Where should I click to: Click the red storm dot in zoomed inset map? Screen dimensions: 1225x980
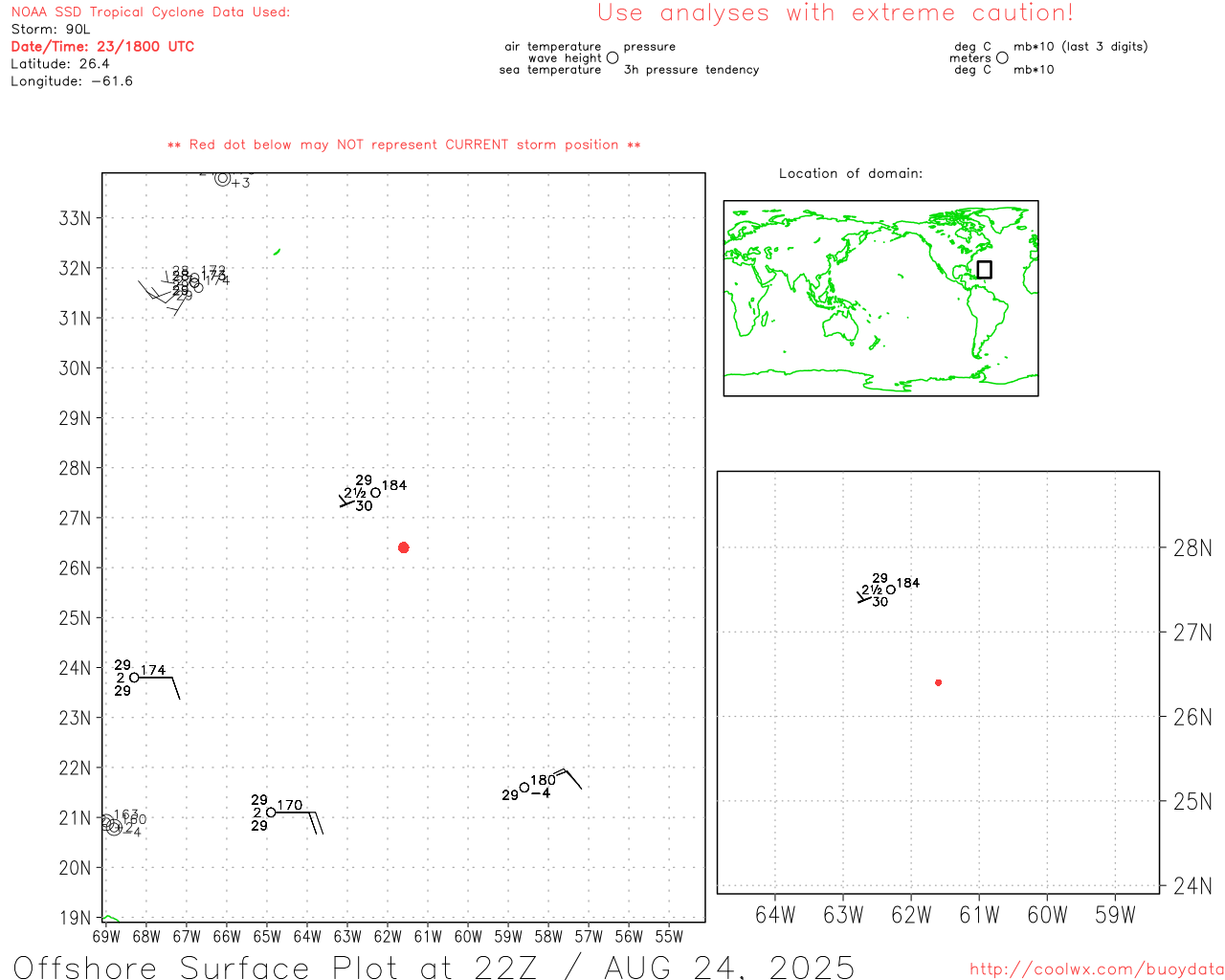point(938,682)
